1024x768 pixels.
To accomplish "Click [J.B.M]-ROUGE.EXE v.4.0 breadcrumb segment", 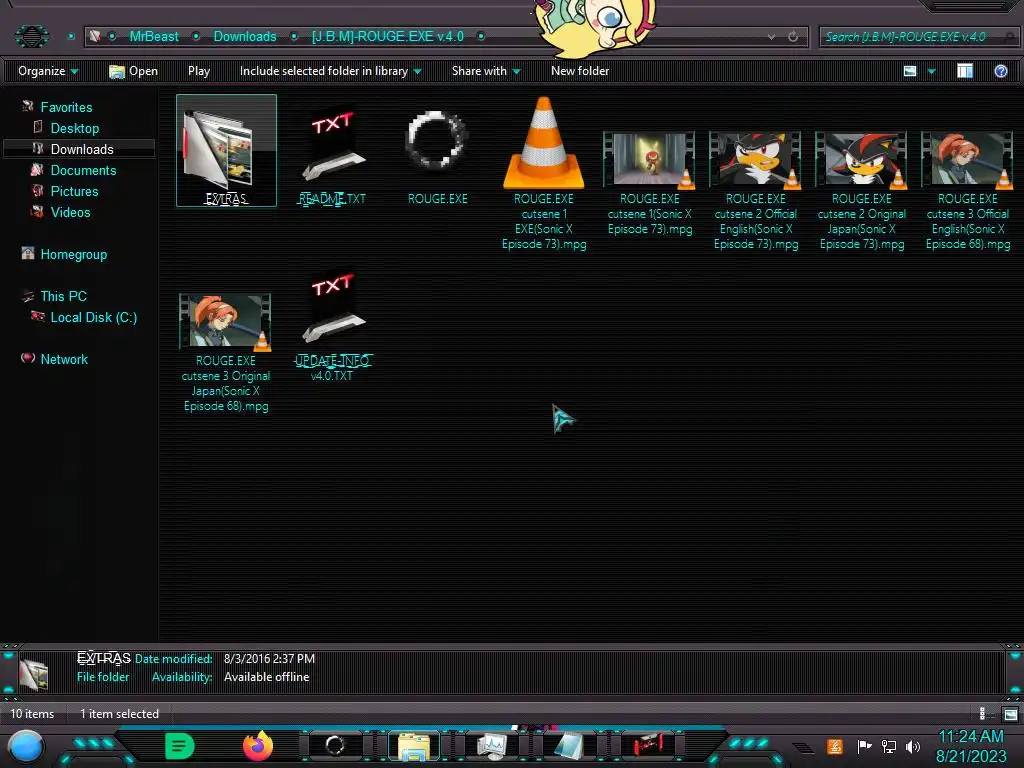I will coord(387,37).
